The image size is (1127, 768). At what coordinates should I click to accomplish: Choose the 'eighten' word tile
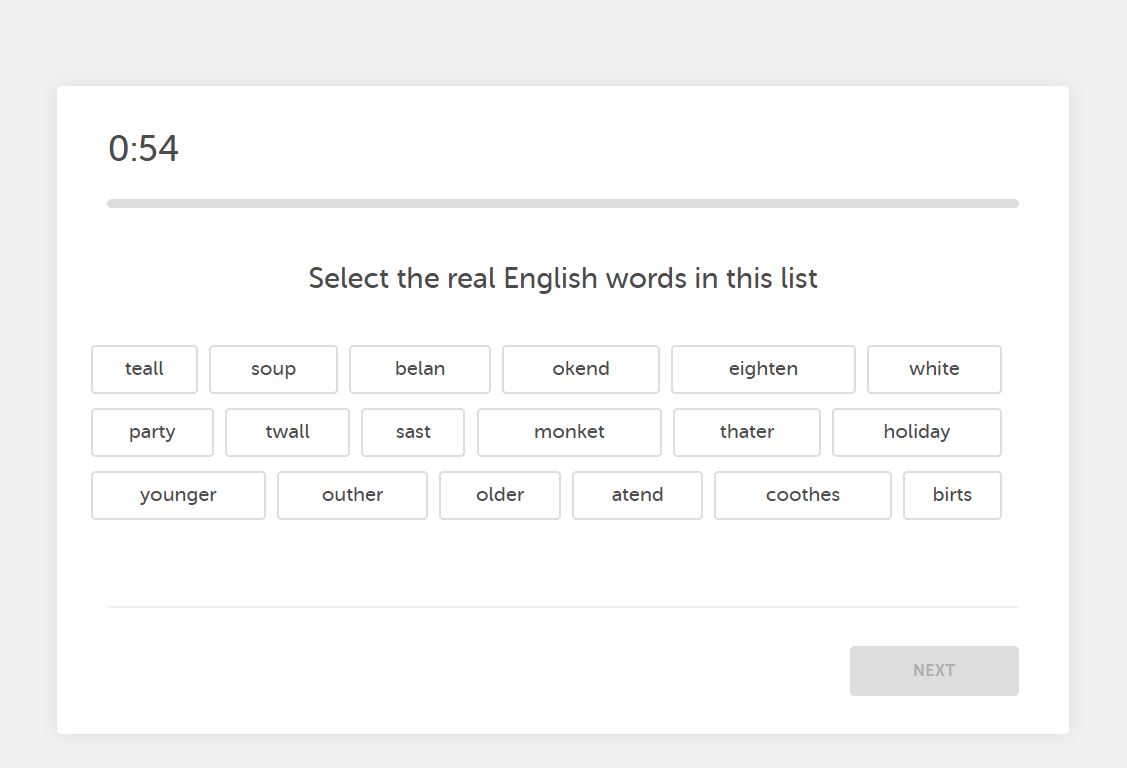pos(763,369)
